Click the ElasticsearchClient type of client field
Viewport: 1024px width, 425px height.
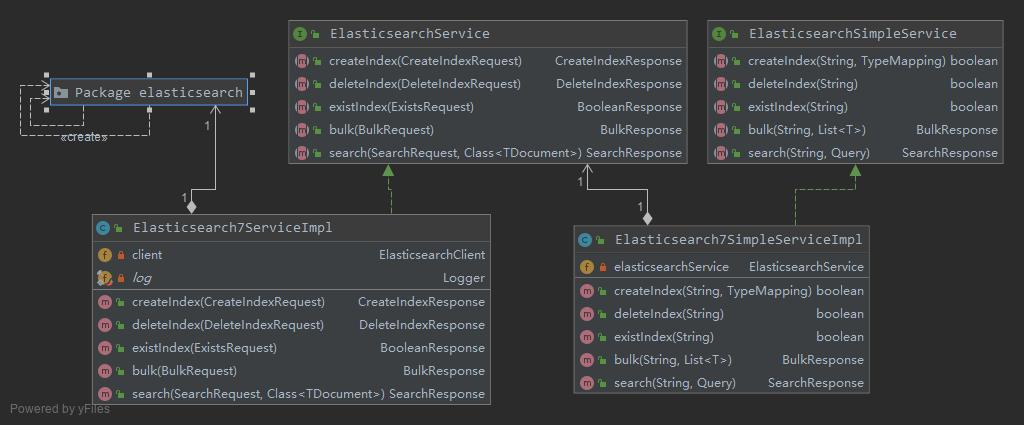click(x=432, y=255)
